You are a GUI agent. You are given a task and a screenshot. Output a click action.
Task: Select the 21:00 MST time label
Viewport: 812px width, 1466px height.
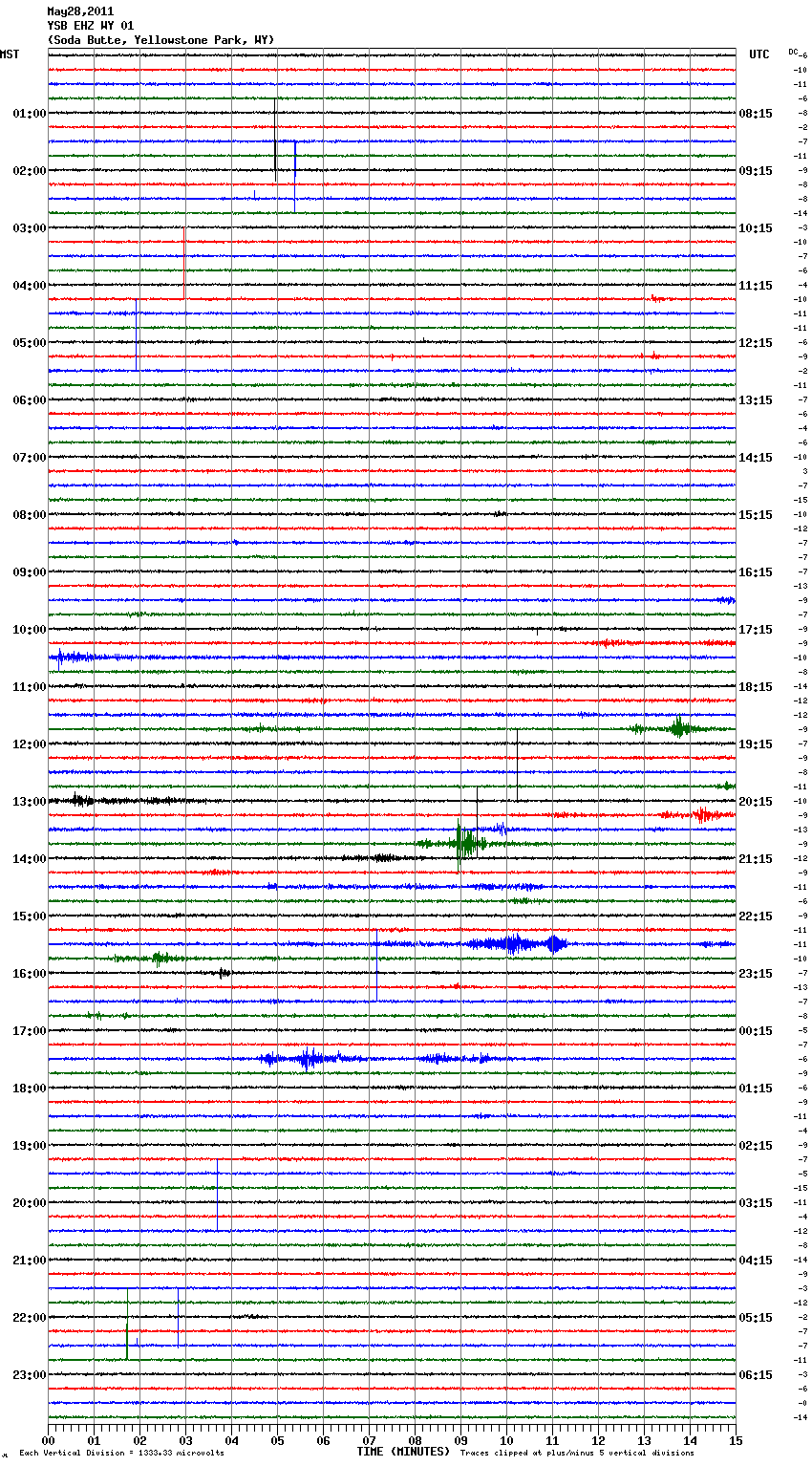coord(29,1261)
